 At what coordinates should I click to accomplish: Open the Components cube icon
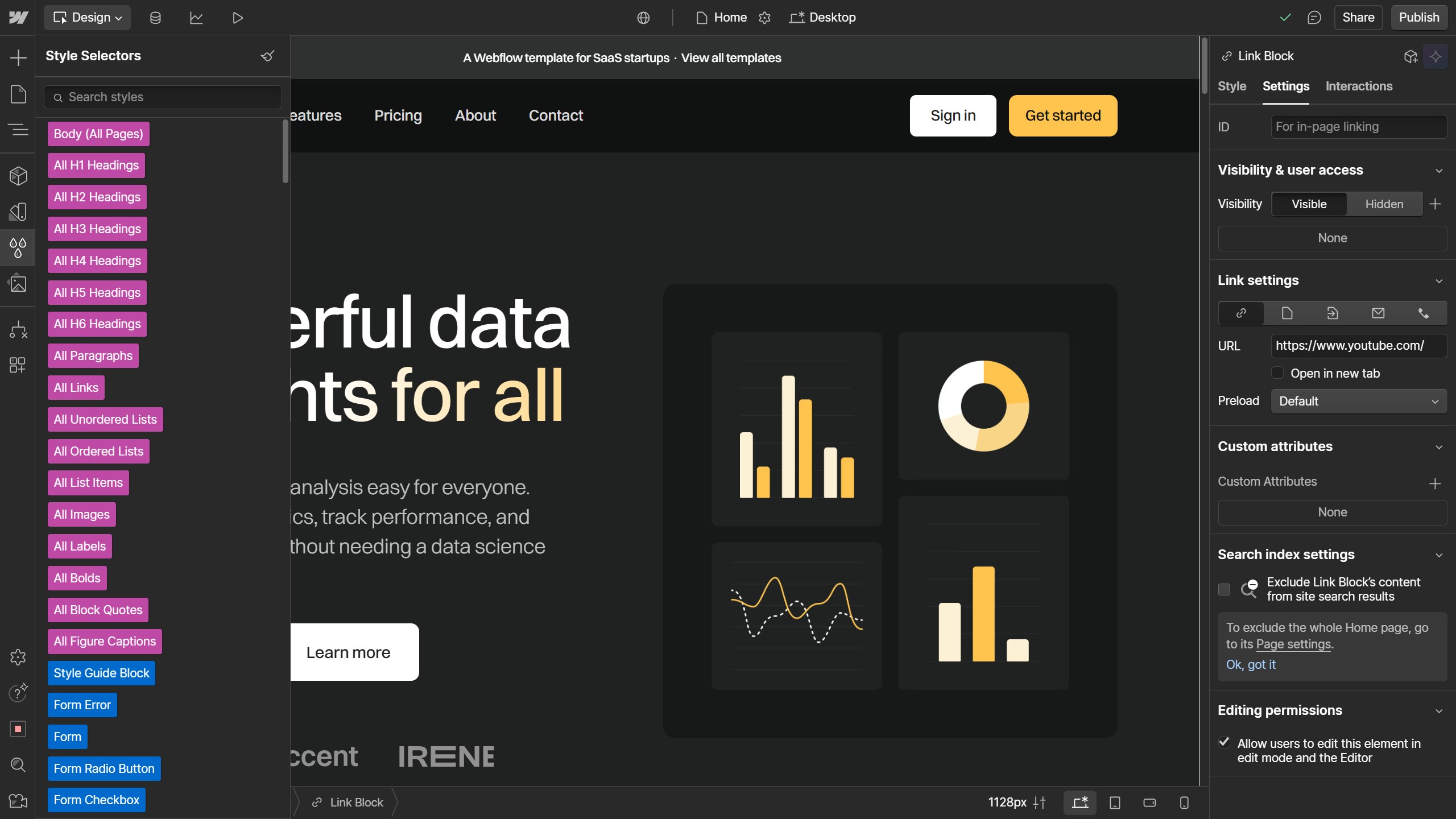18,176
